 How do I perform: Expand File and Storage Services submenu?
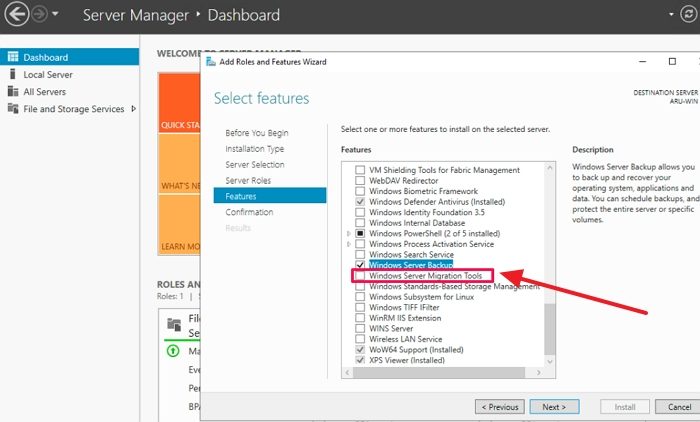coord(134,109)
